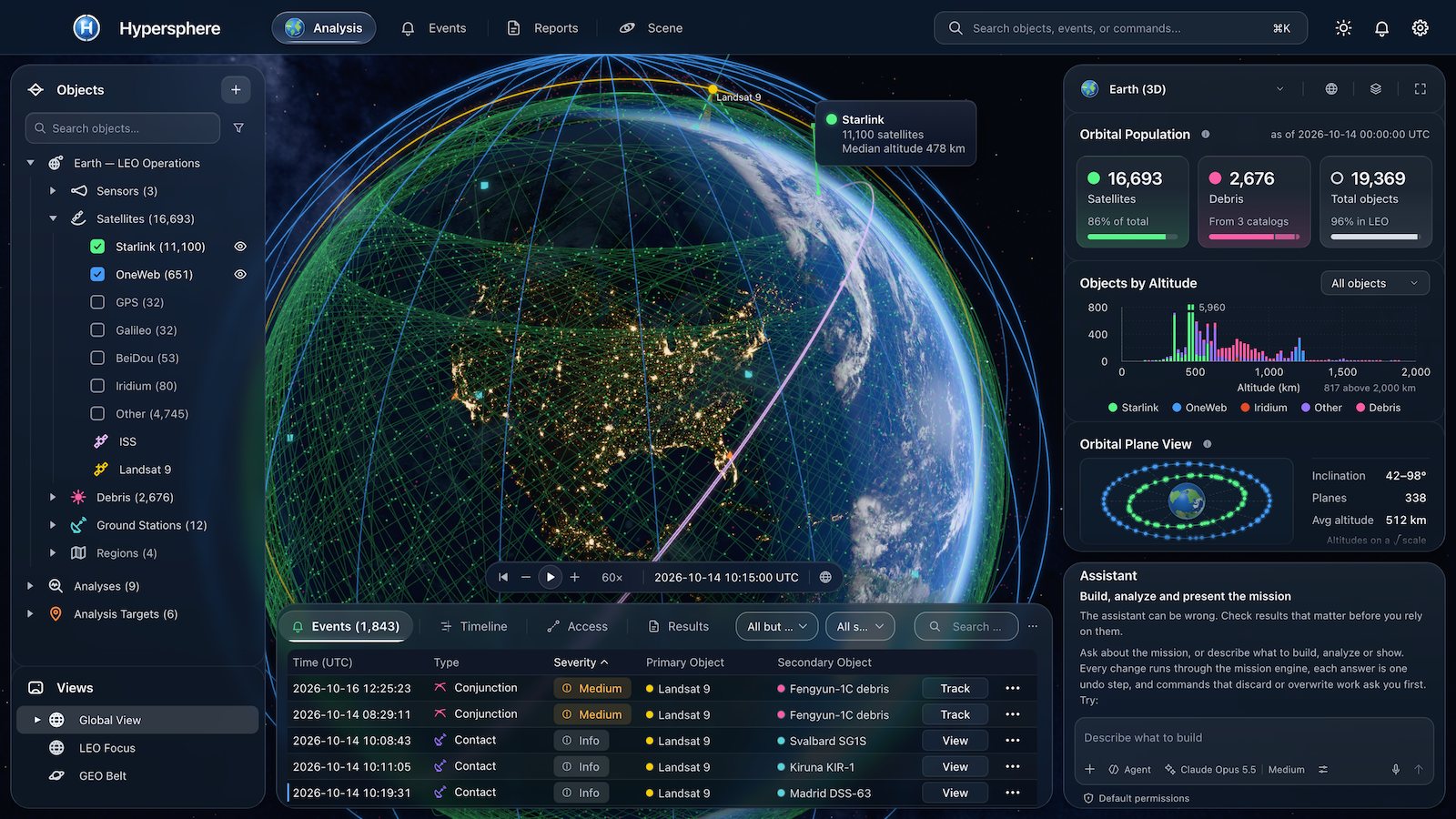Image resolution: width=1456 pixels, height=819 pixels.
Task: Start voice input microphone in assistant
Action: point(1396,769)
